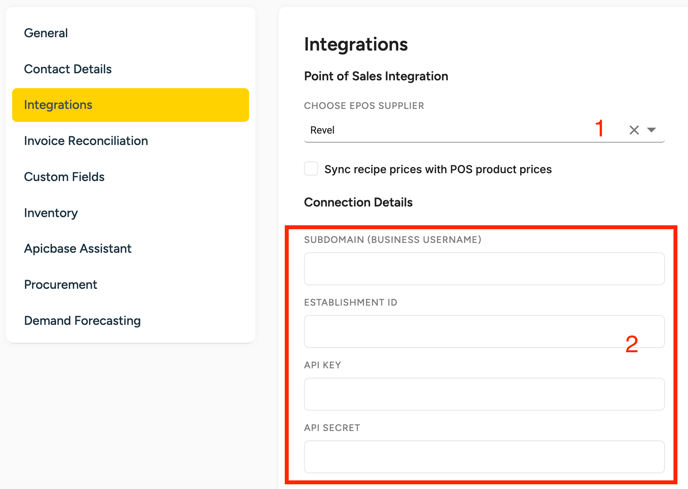Select the highlighted Integrations sidebar item
Viewport: 688px width, 489px height.
click(130, 105)
